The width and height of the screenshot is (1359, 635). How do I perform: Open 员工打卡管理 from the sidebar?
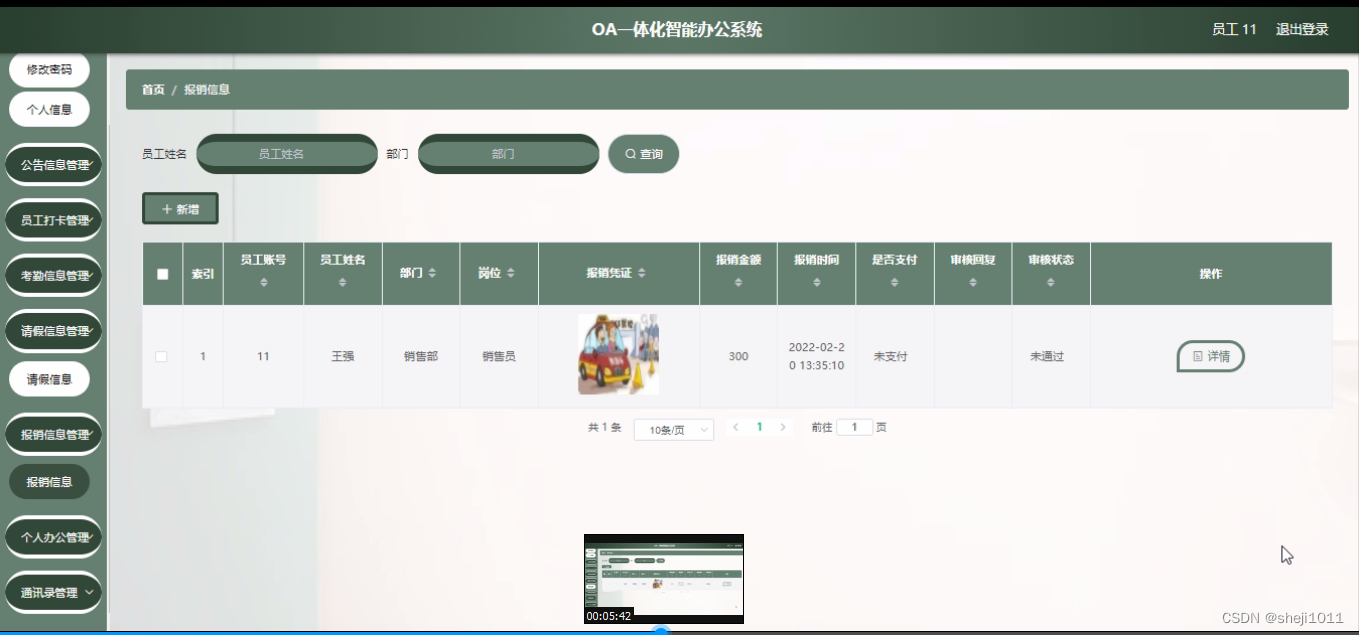click(x=53, y=219)
